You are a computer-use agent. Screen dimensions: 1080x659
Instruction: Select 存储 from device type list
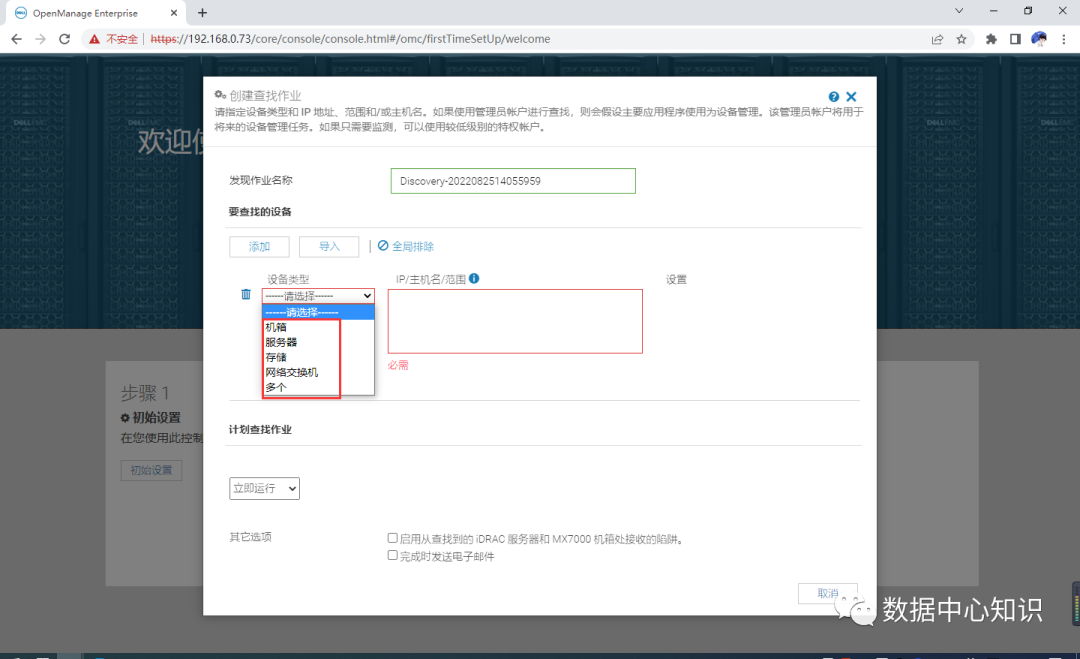click(318, 357)
